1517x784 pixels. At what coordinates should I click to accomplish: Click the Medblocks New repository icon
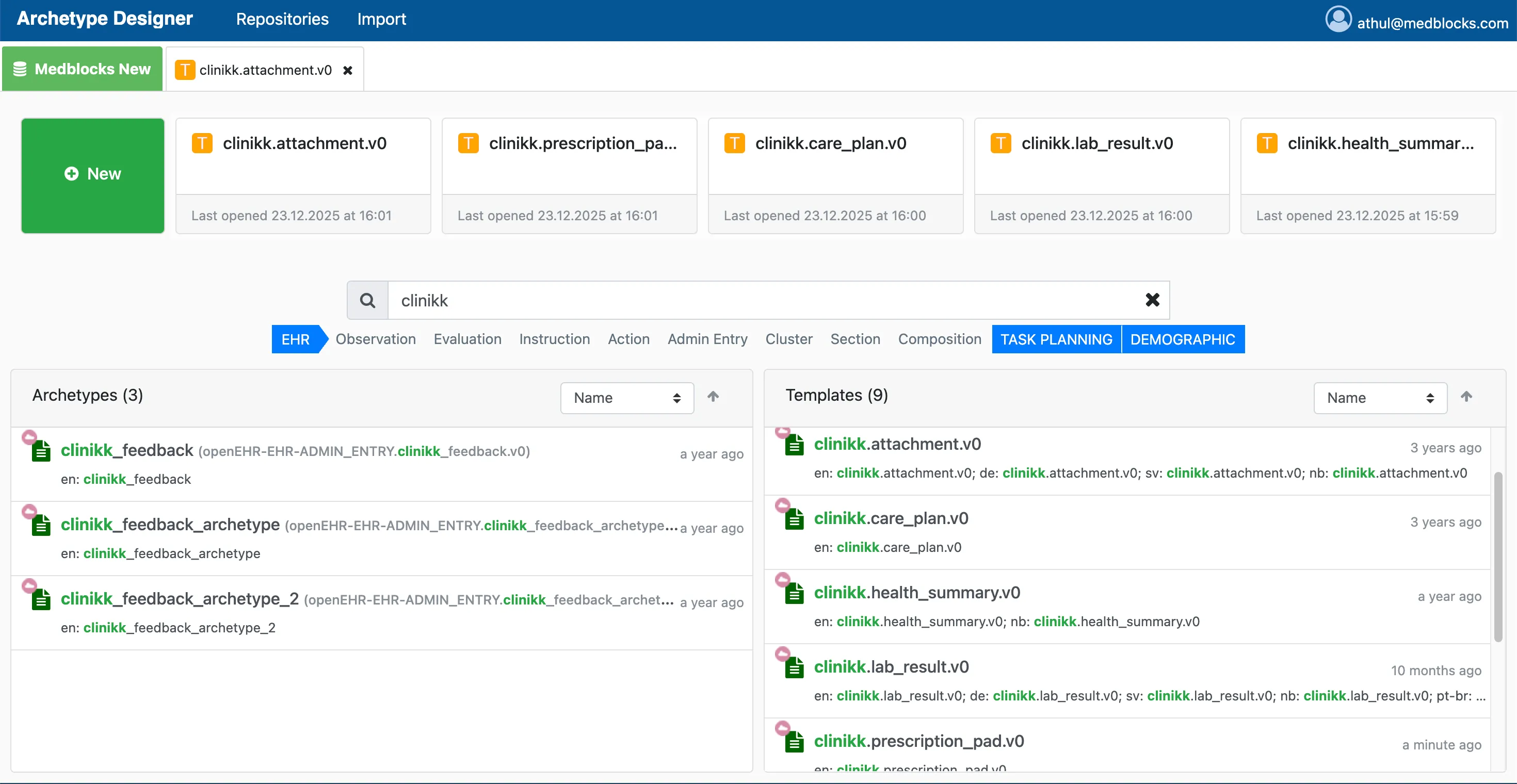click(20, 68)
